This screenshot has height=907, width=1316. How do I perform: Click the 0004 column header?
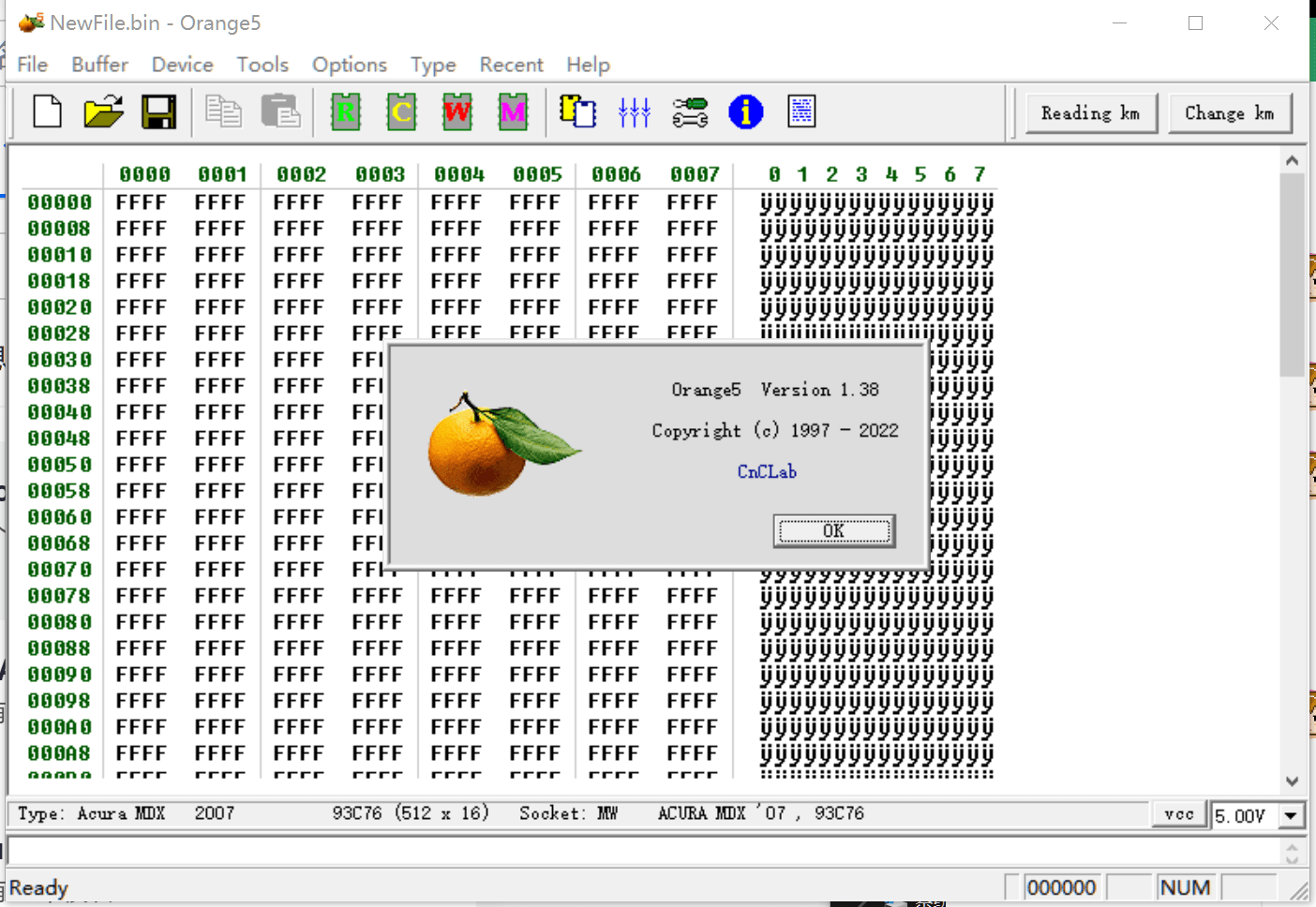coord(459,174)
